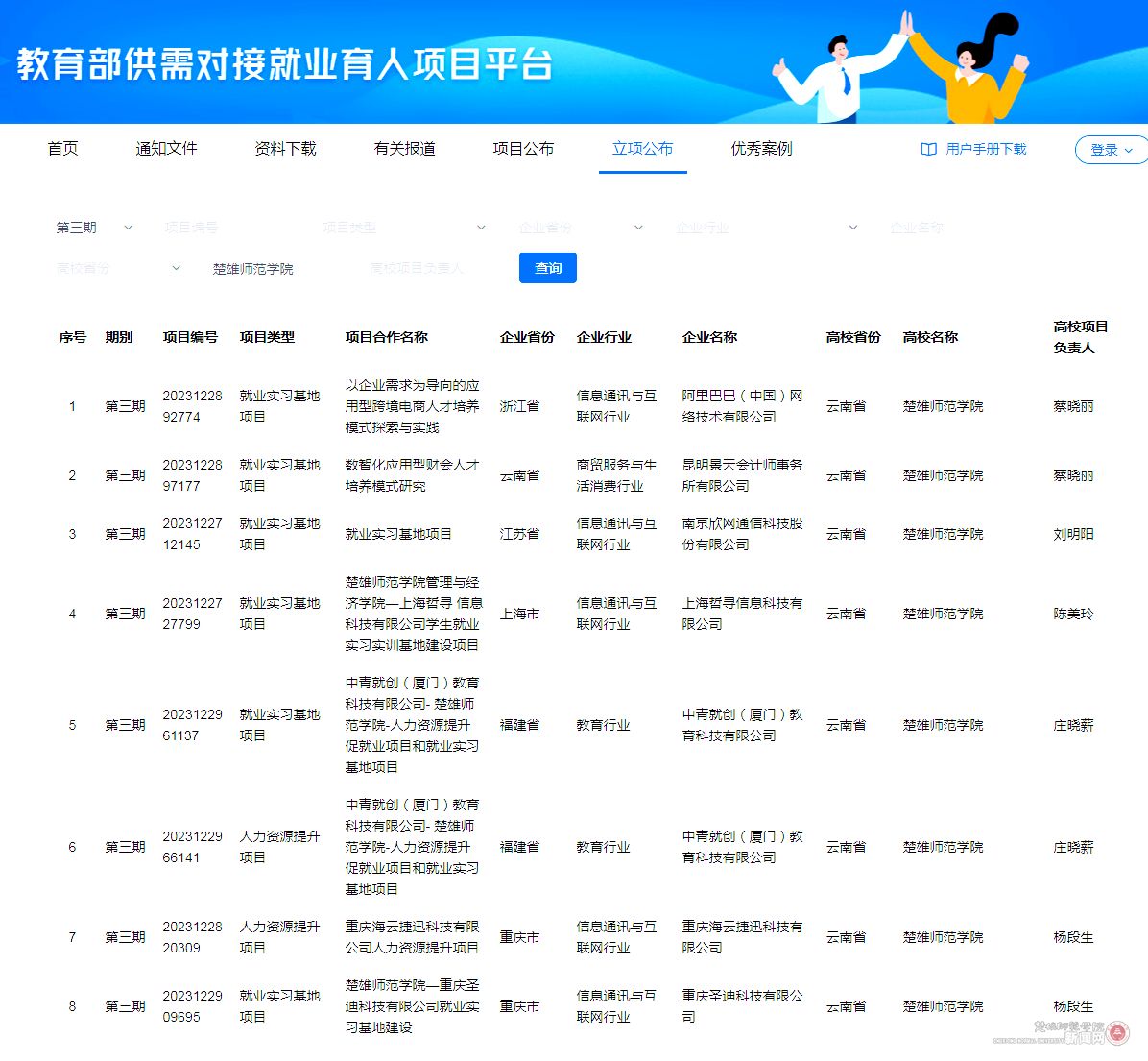Image resolution: width=1148 pixels, height=1061 pixels.
Task: Click the 查询 search button
Action: (x=547, y=269)
